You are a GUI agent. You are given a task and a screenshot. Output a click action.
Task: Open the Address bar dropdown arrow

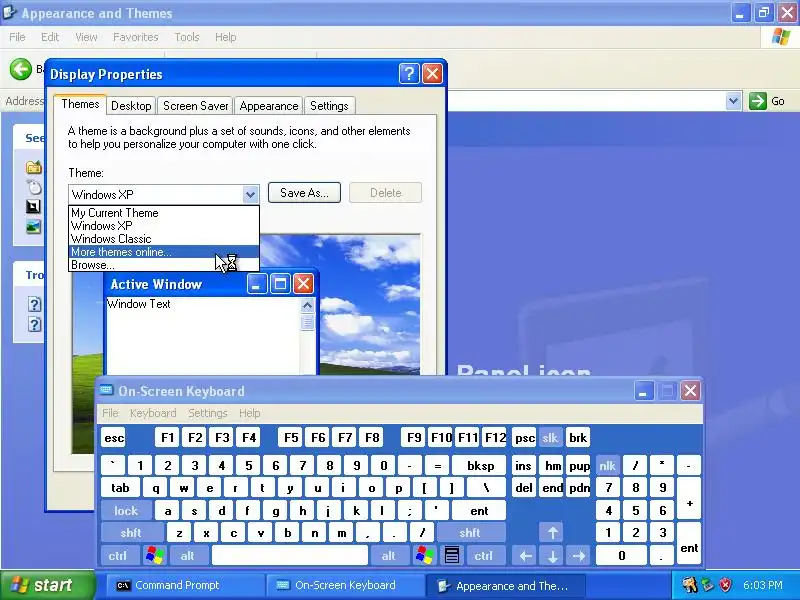733,101
